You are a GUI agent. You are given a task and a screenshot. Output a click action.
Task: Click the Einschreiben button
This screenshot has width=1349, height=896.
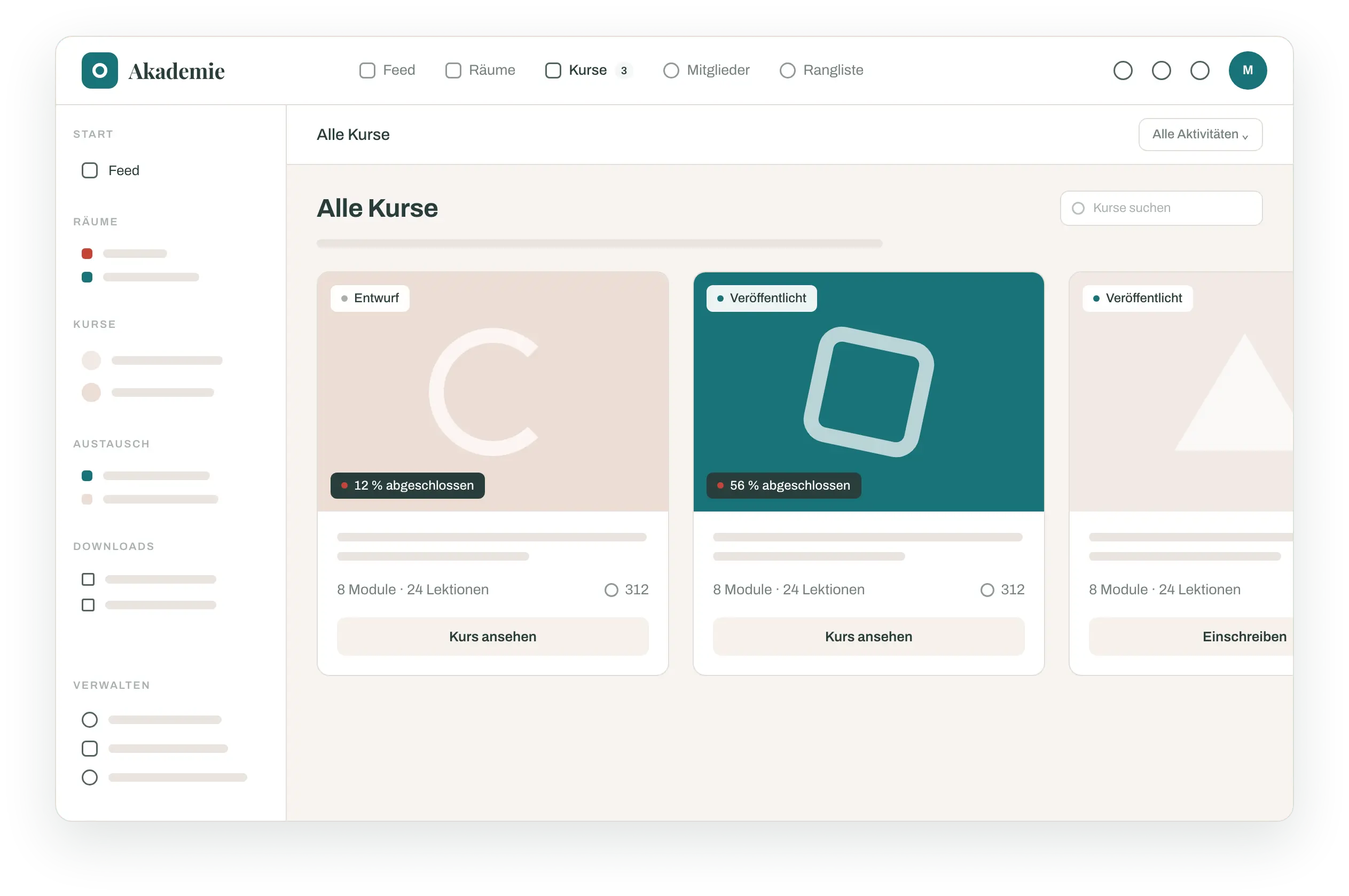pyautogui.click(x=1190, y=636)
